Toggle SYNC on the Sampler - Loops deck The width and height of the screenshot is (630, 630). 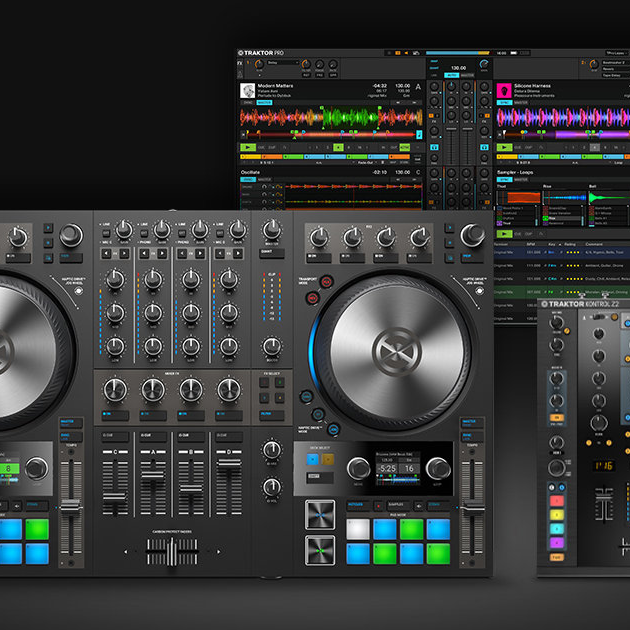point(504,179)
